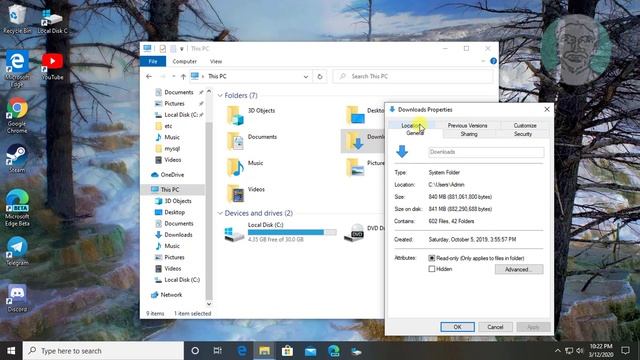Open the YouTube desktop shortcut
The image size is (640, 360).
52,66
